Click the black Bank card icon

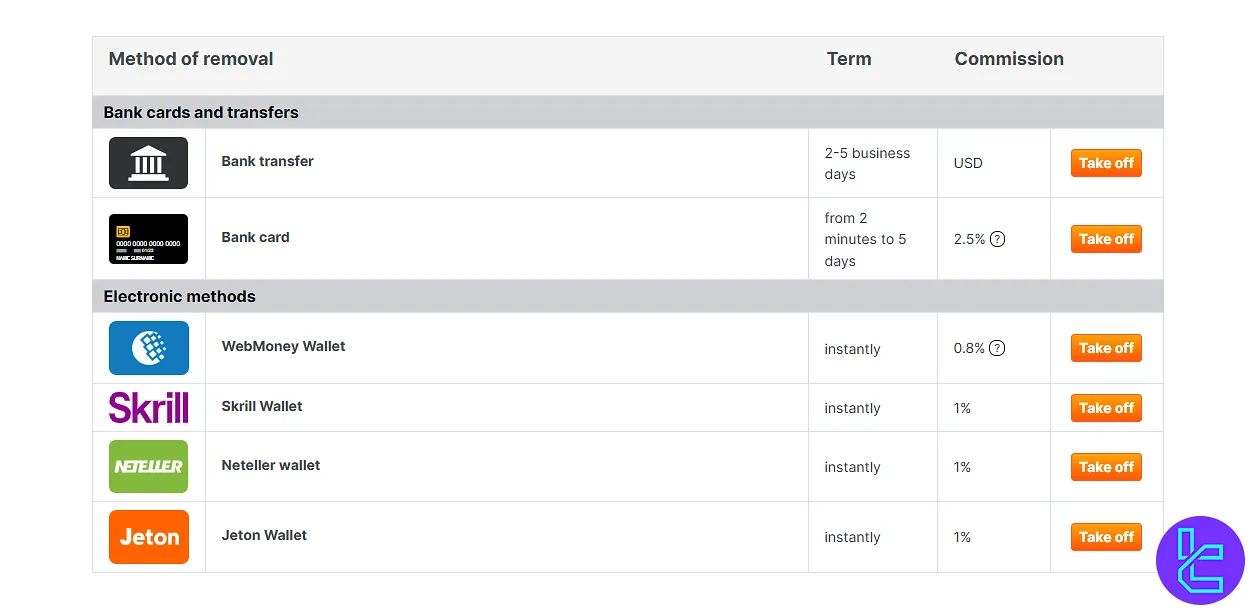(148, 239)
